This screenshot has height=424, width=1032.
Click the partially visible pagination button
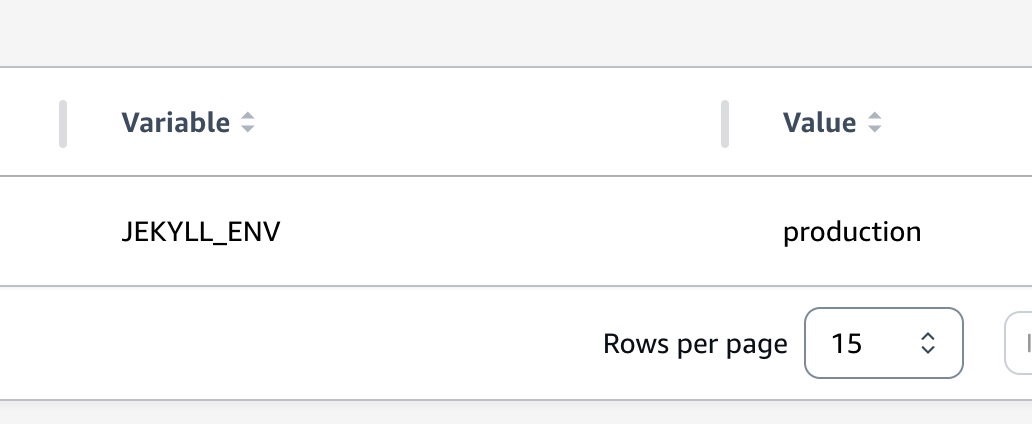click(x=1018, y=343)
